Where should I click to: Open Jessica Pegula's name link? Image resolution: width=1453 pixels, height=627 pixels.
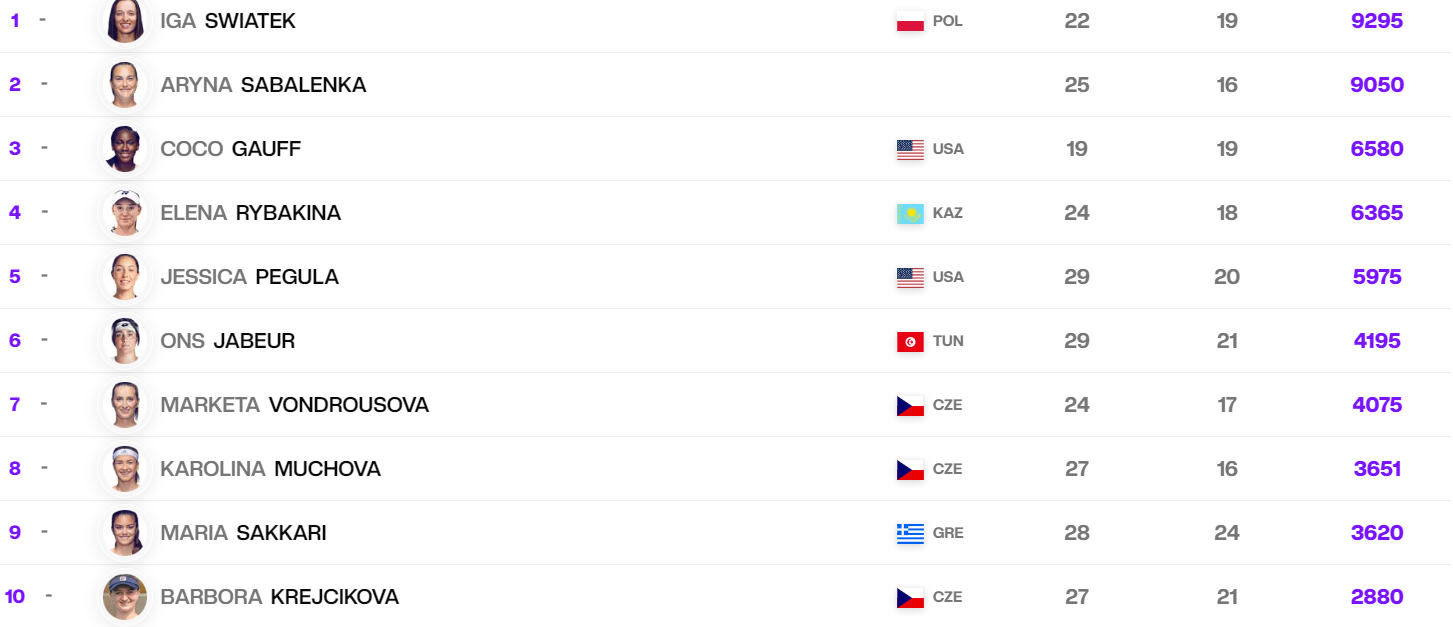249,277
